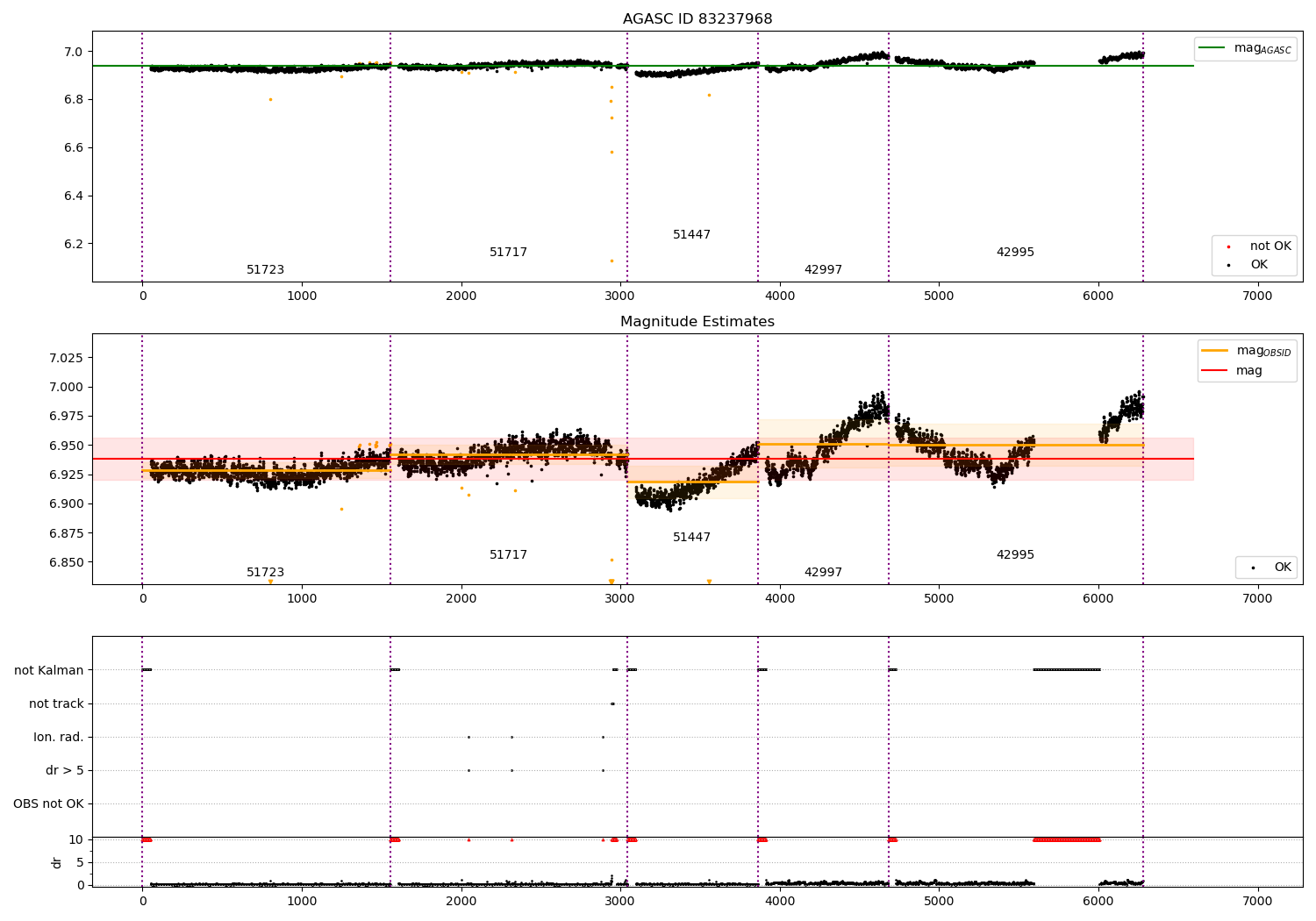Viewport: 1316px width, 921px height.
Task: Click the 'AGASC ID 83237968' plot title
Action: 697,19
